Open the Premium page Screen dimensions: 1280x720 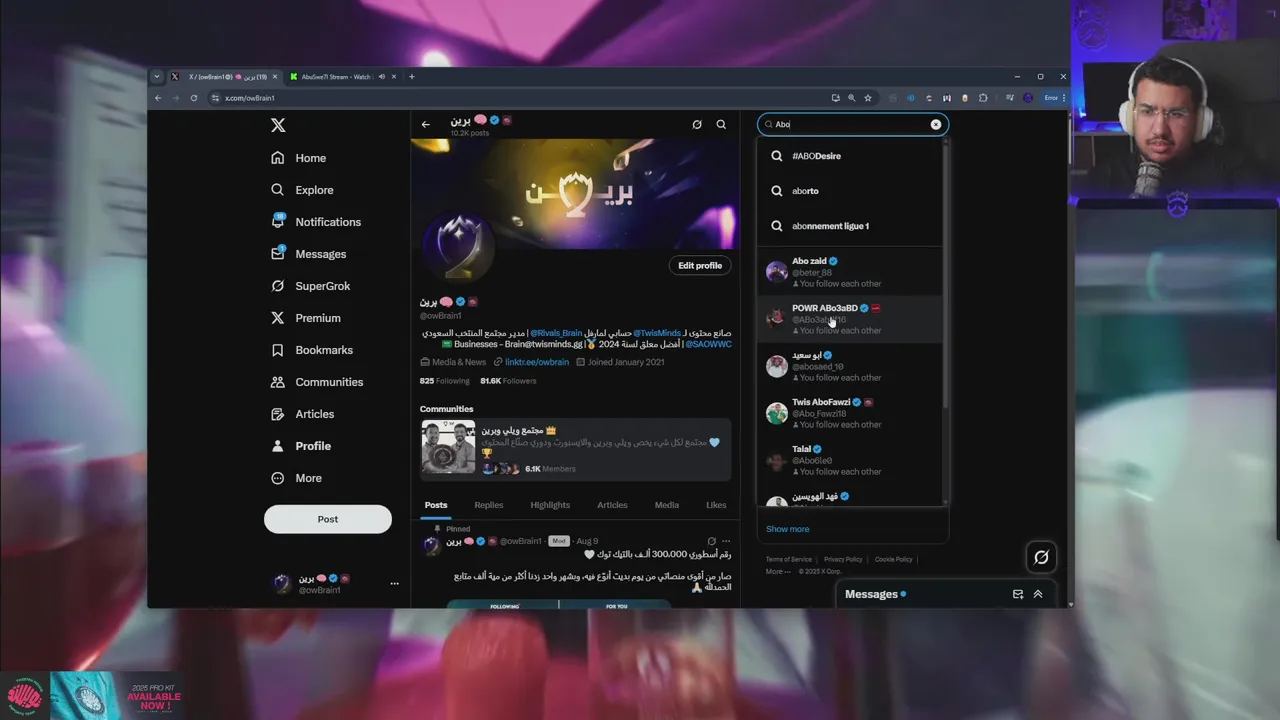coord(306,318)
